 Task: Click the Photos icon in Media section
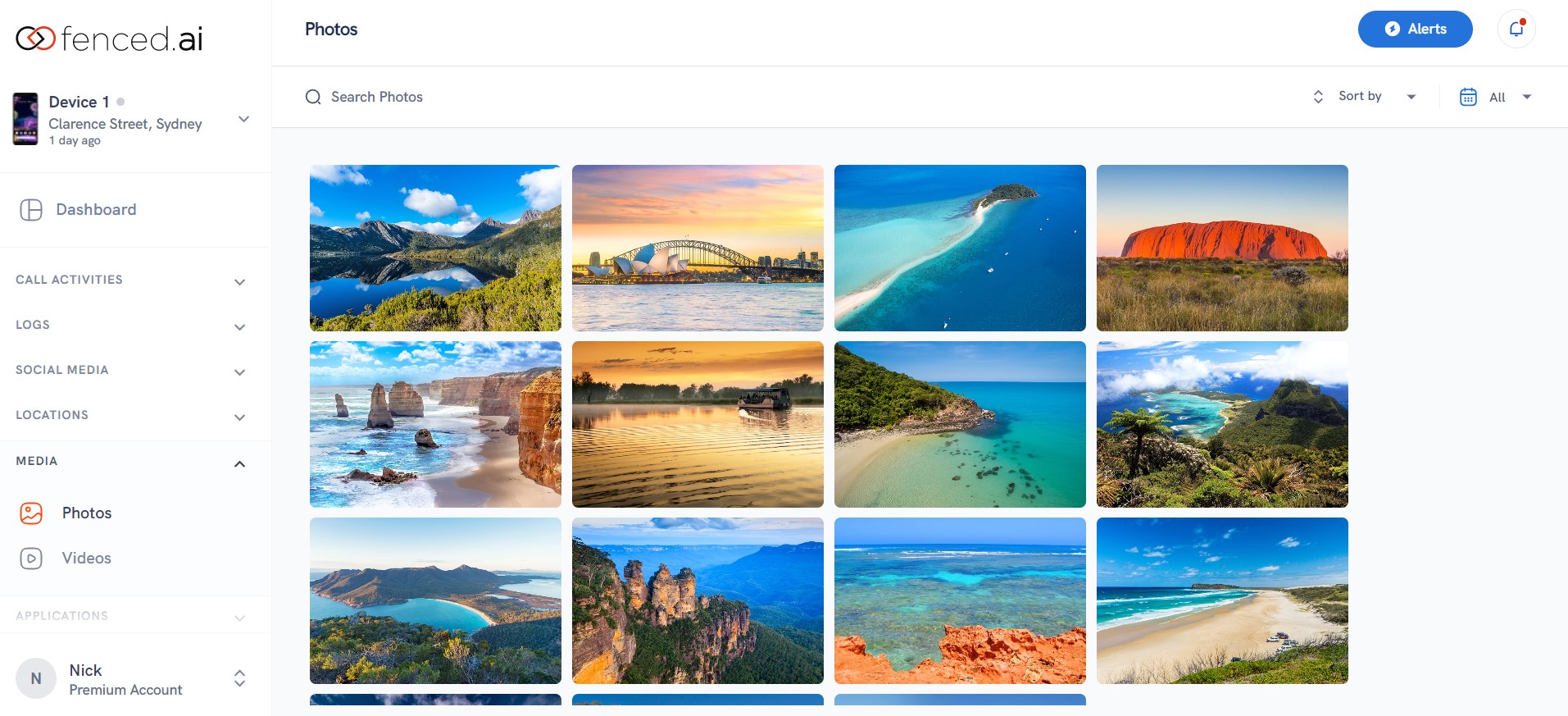[x=31, y=513]
